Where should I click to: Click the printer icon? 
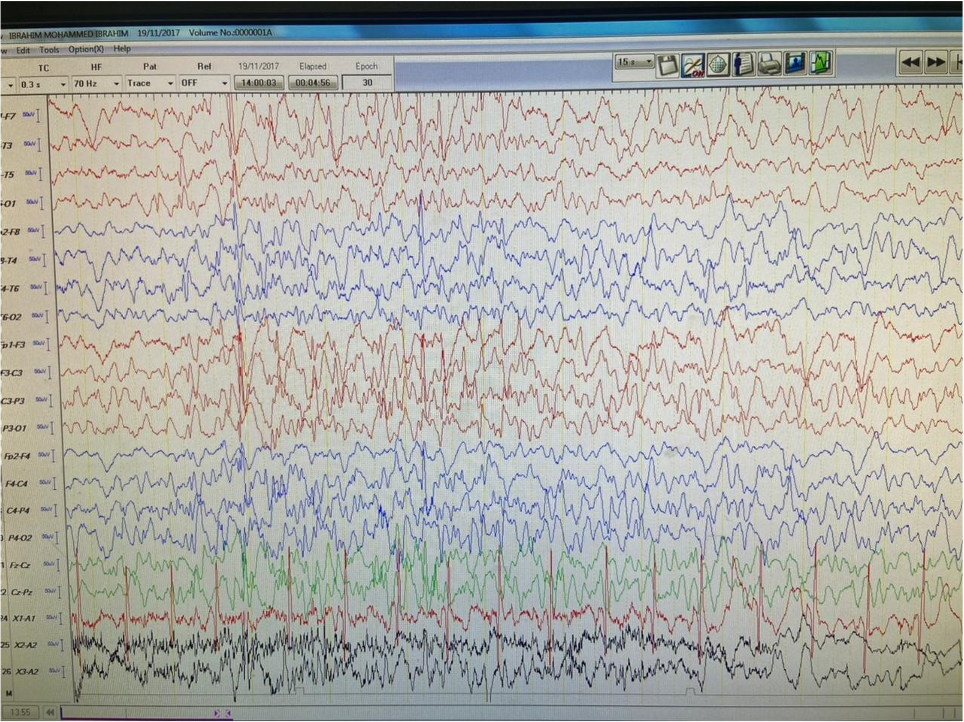(769, 65)
